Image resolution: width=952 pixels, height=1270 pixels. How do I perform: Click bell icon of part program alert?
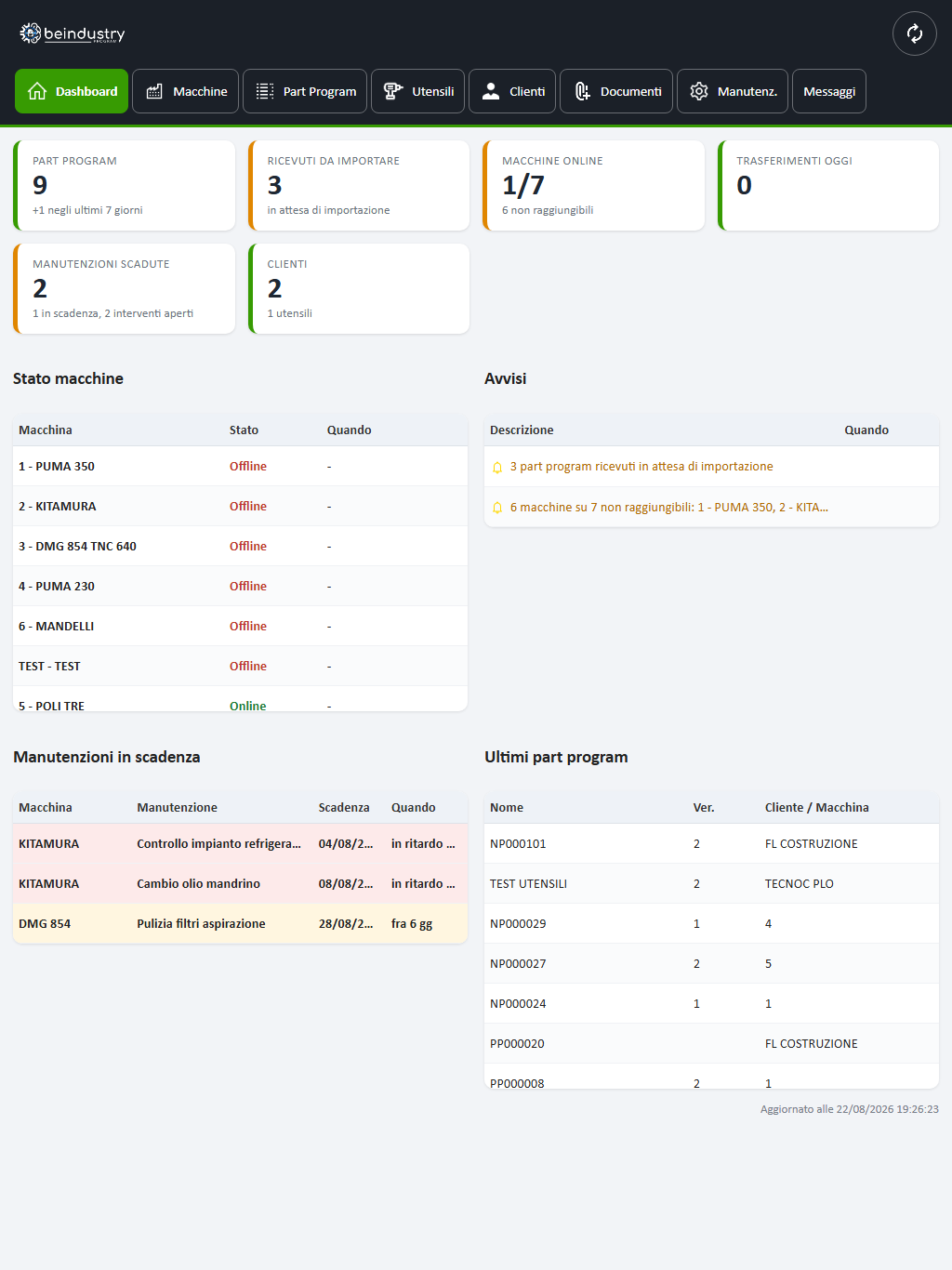(x=497, y=467)
